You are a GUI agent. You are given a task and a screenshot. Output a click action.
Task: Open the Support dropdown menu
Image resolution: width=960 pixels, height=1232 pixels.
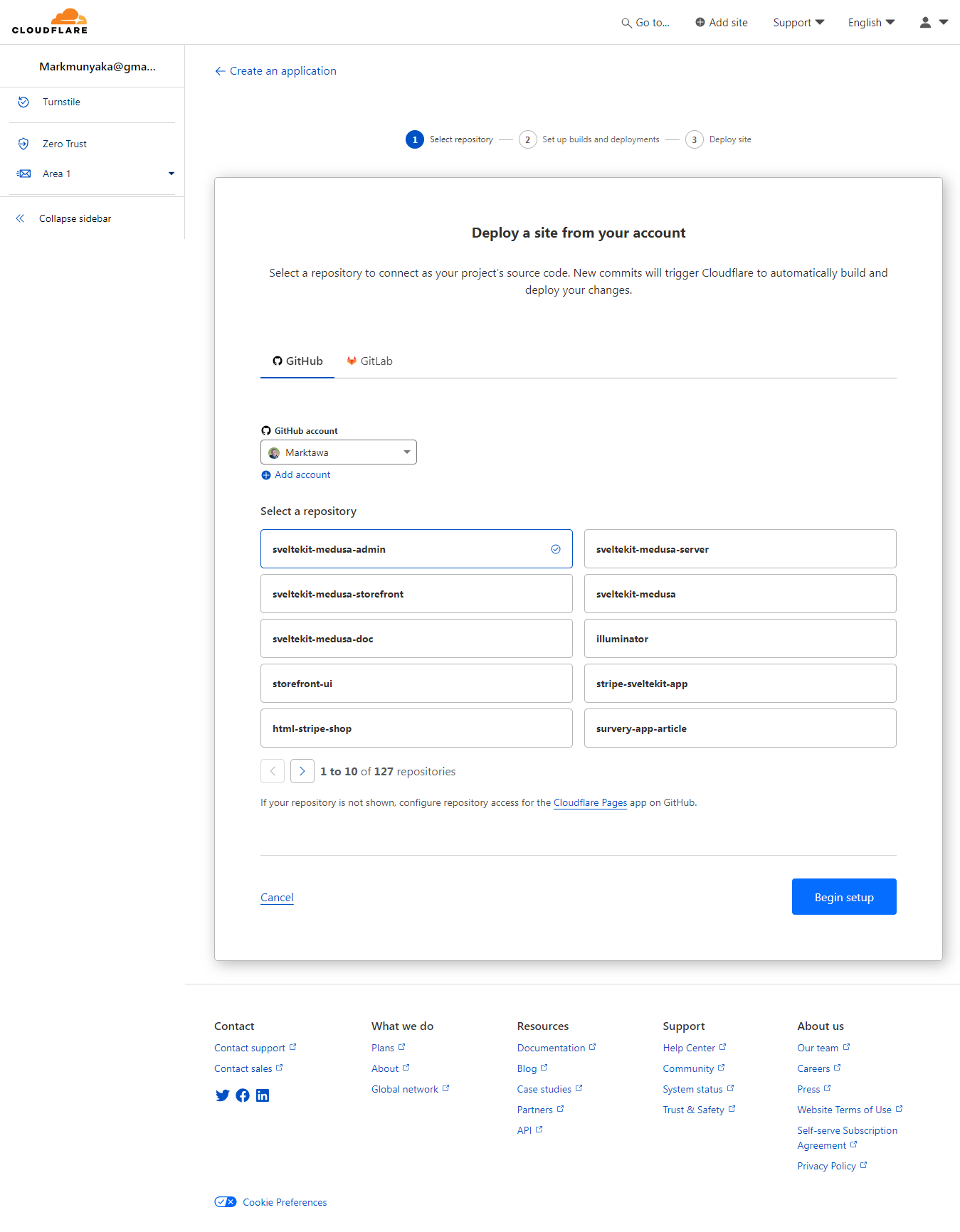pos(798,23)
